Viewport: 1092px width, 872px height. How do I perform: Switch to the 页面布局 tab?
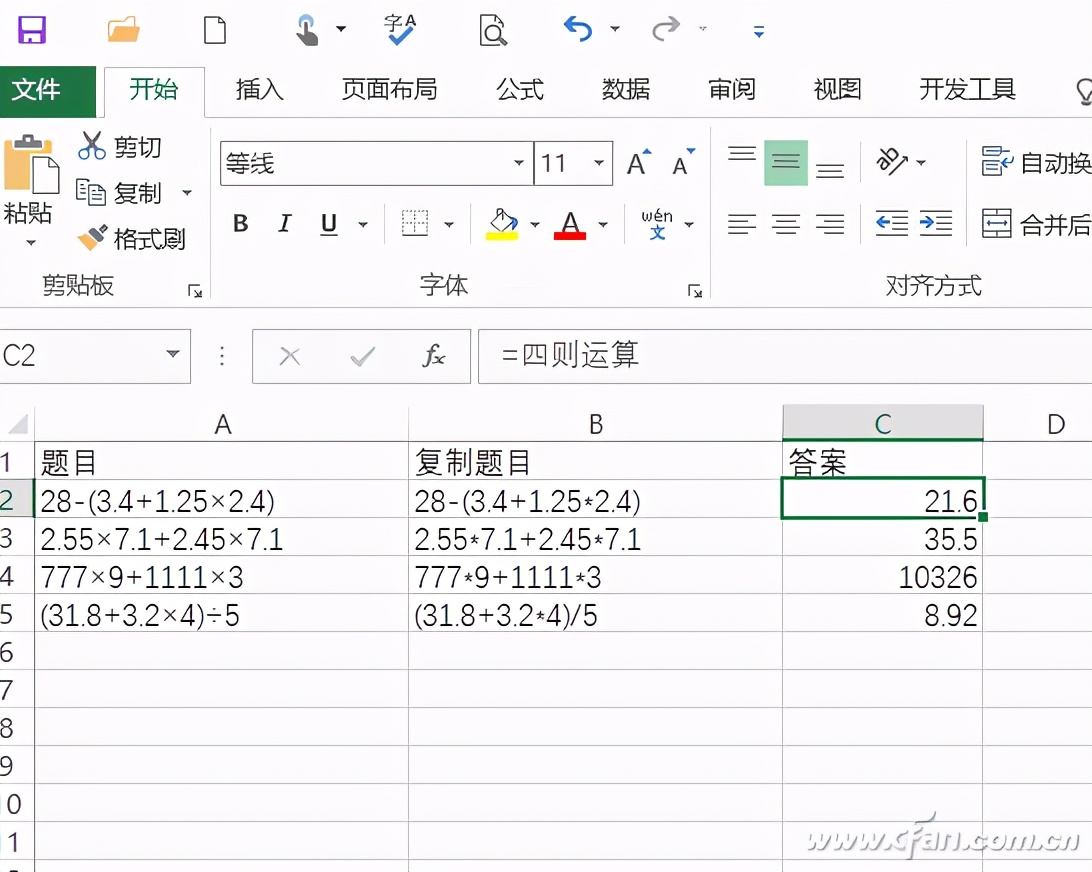coord(389,90)
